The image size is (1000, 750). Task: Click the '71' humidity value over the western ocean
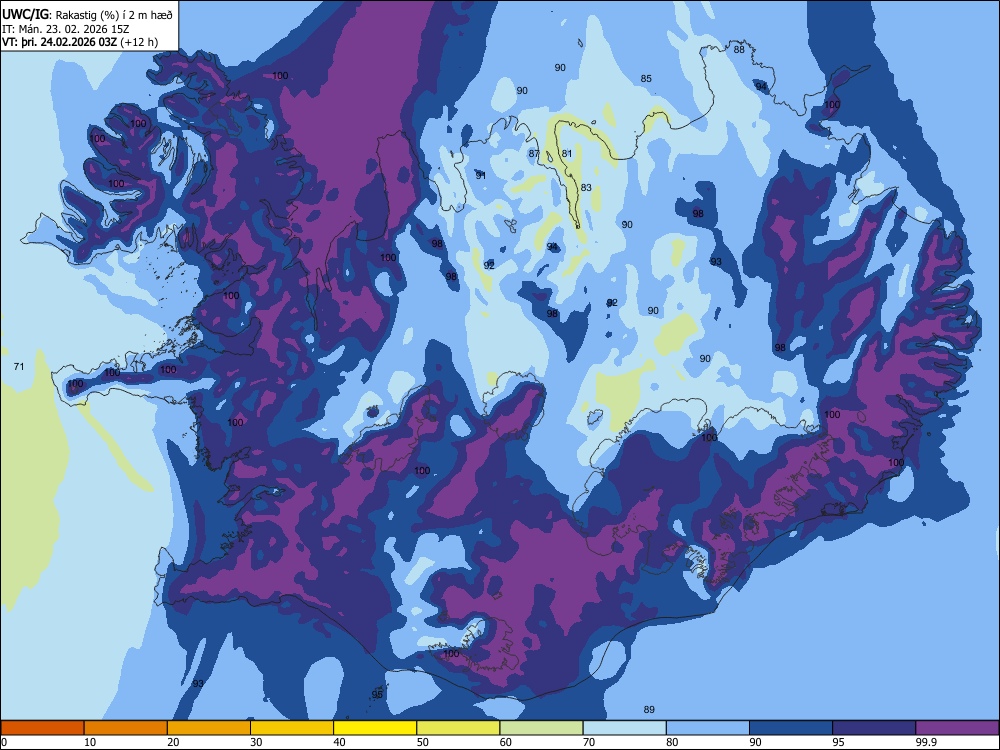point(19,367)
